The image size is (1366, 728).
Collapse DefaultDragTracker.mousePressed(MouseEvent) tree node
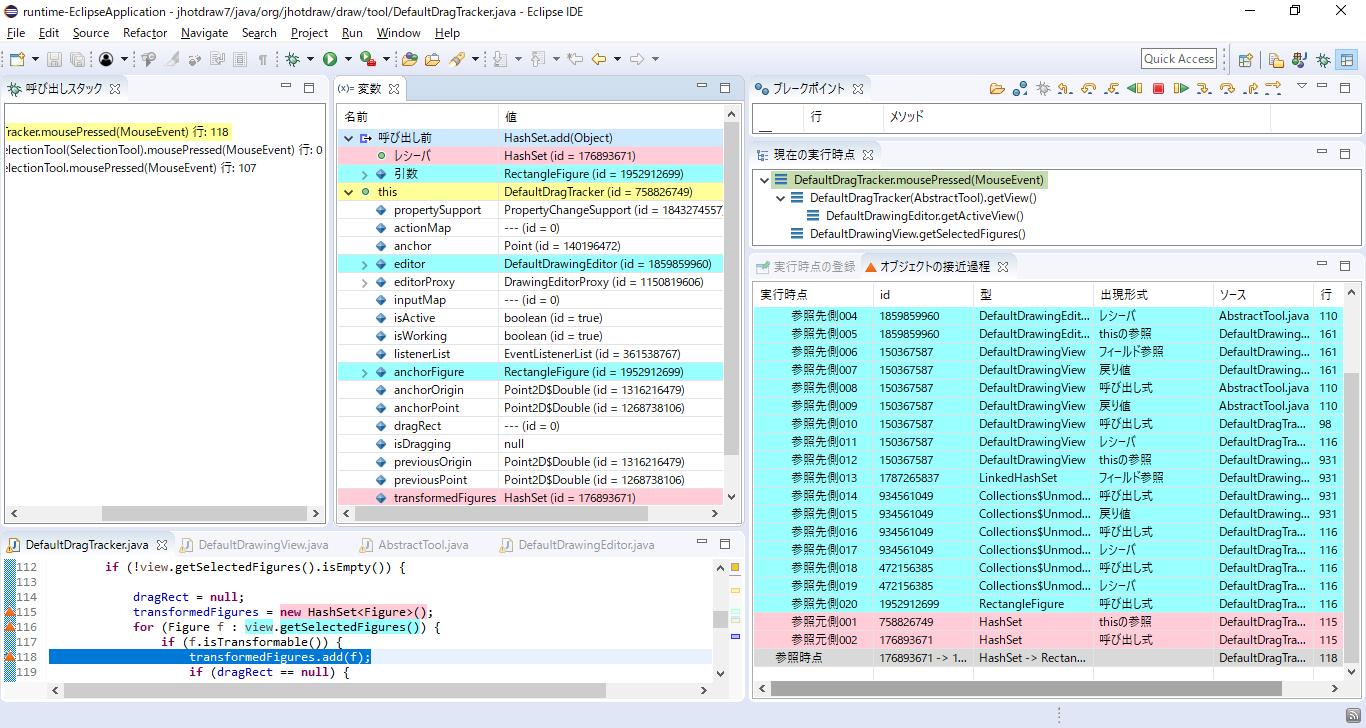tap(765, 180)
